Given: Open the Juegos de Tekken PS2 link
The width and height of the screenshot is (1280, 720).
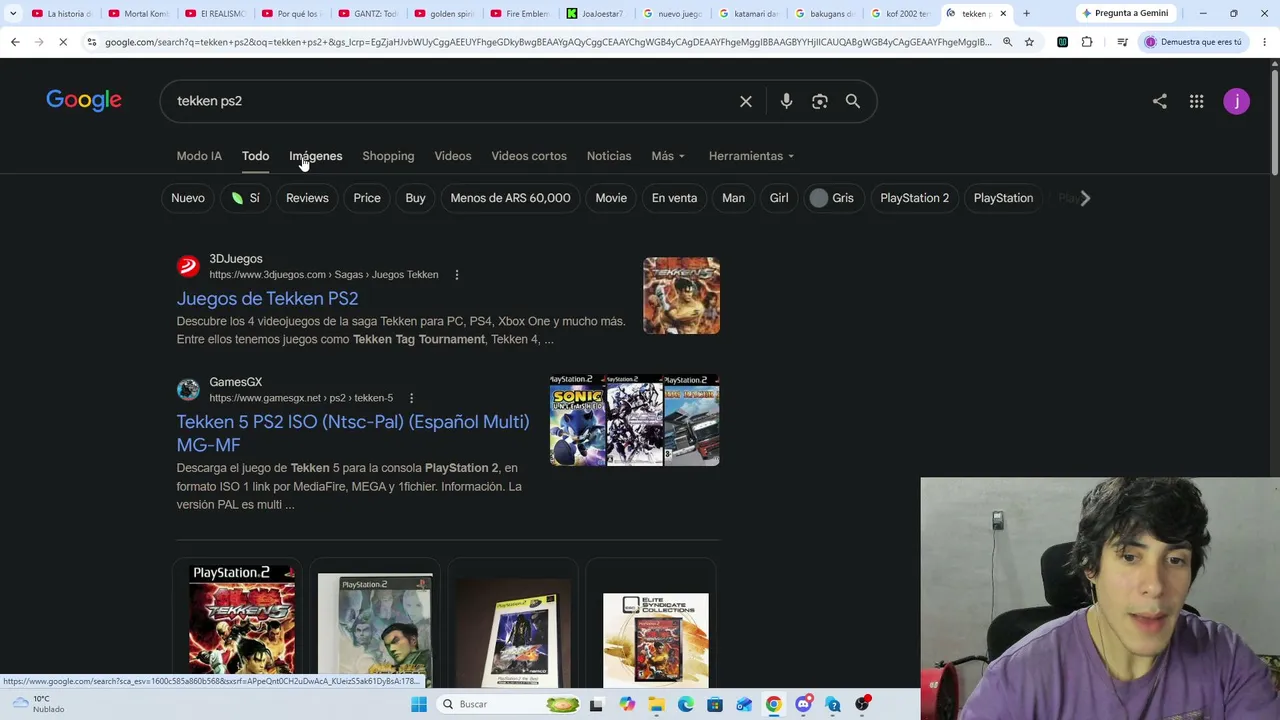Looking at the screenshot, I should pyautogui.click(x=267, y=298).
